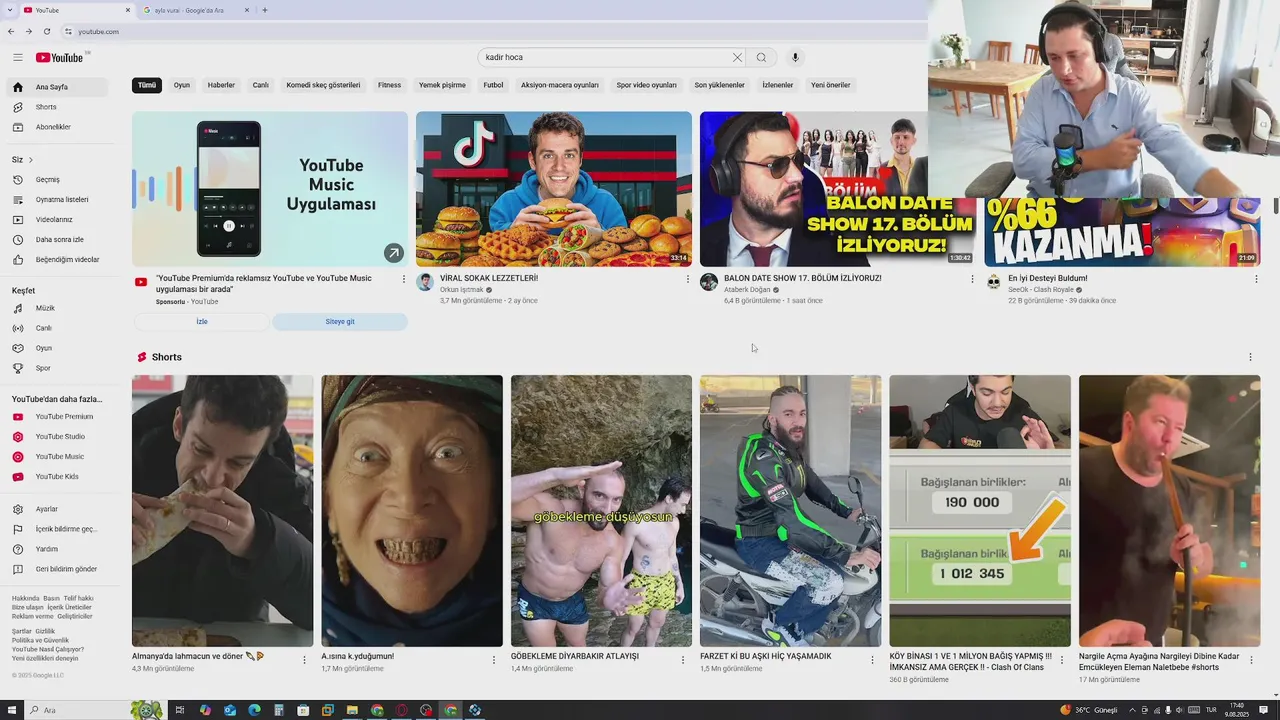
Task: Open Ayarlar settings in sidebar
Action: (x=56, y=509)
